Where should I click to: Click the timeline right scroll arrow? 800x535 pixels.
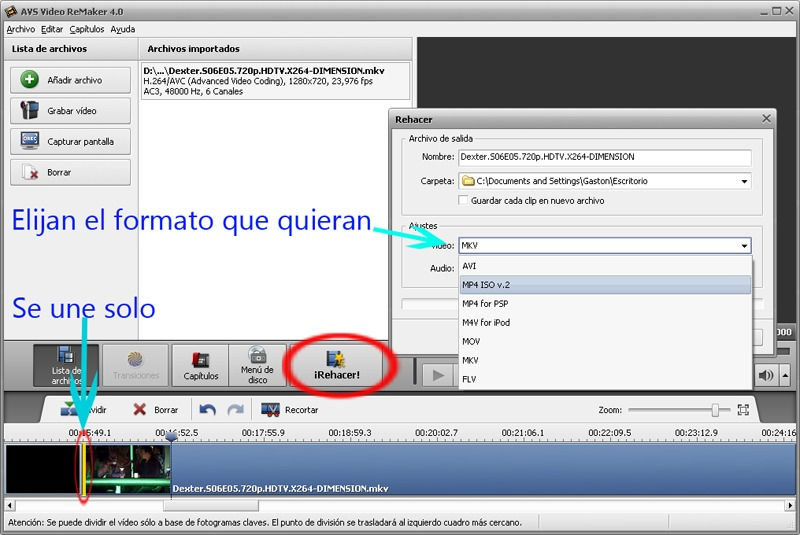pos(790,505)
